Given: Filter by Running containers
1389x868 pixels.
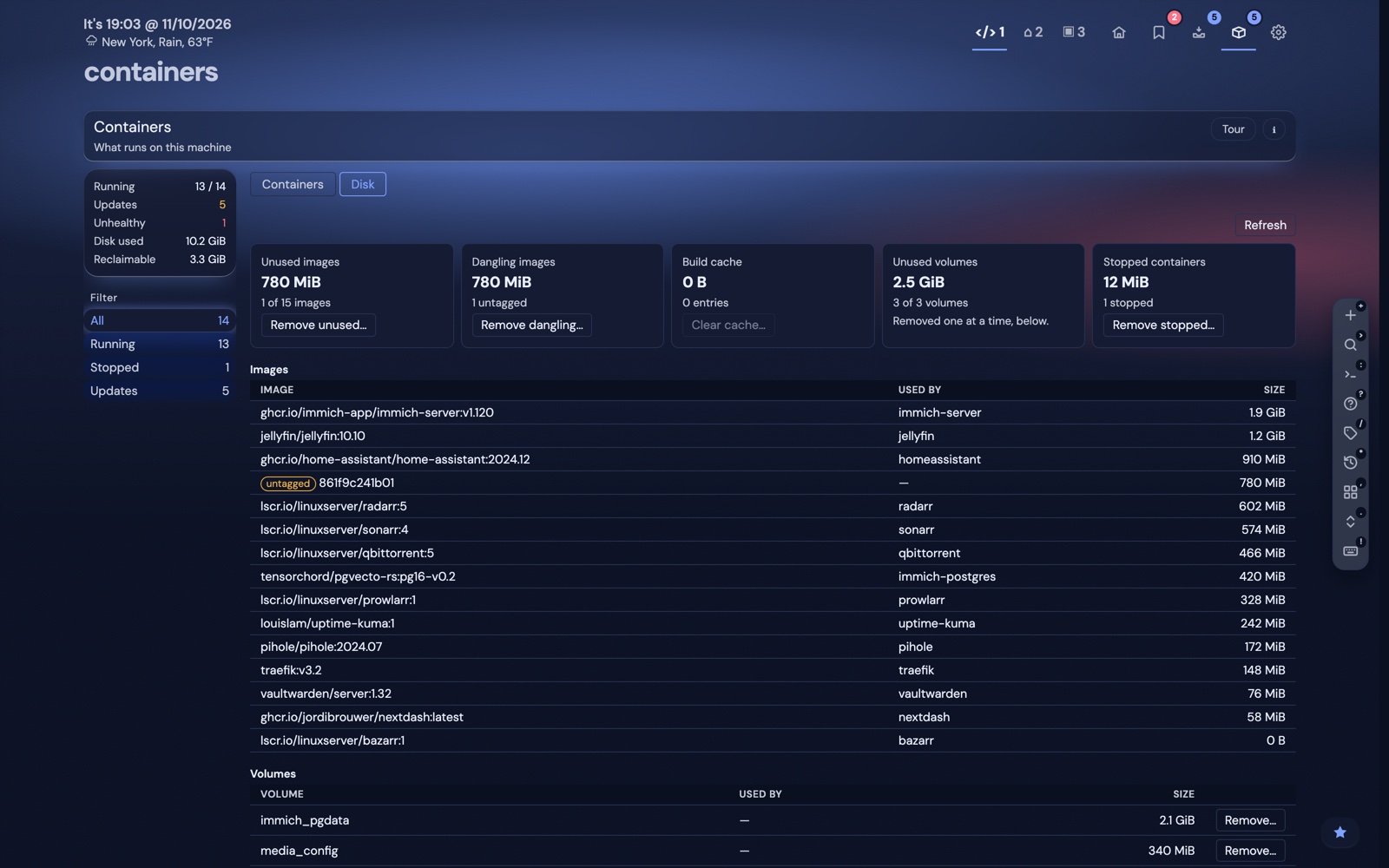Looking at the screenshot, I should [160, 344].
